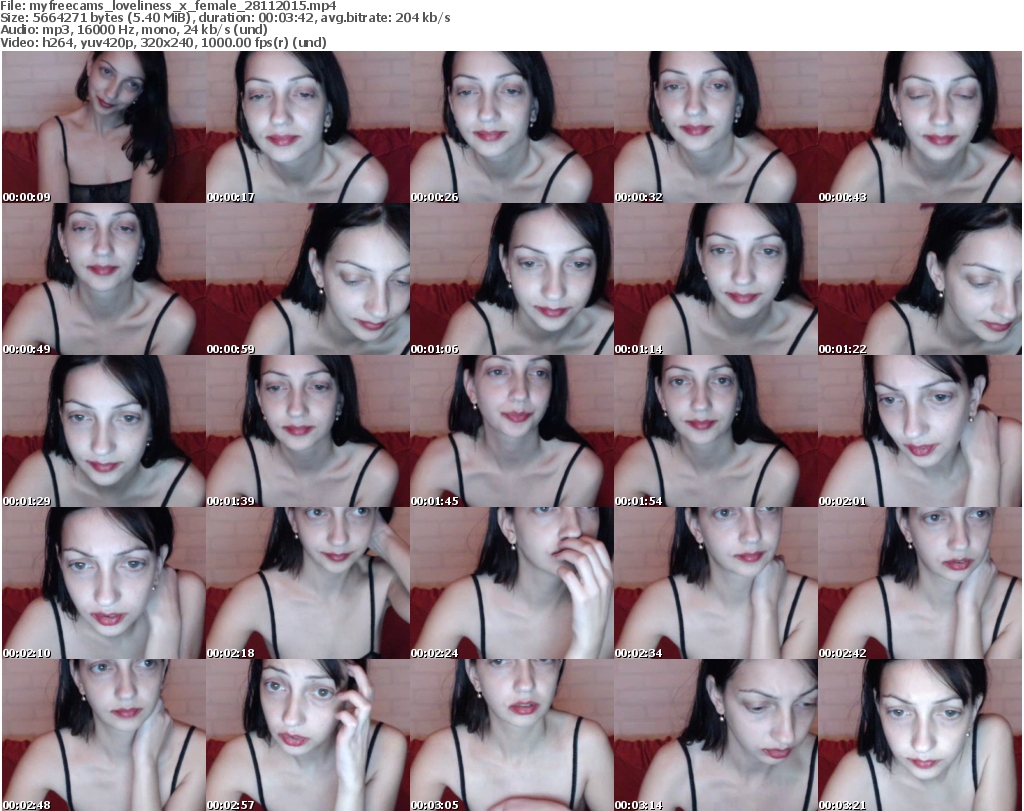The height and width of the screenshot is (811, 1024).
Task: Select the thumbnail stamped 00:03:05
Action: point(511,735)
